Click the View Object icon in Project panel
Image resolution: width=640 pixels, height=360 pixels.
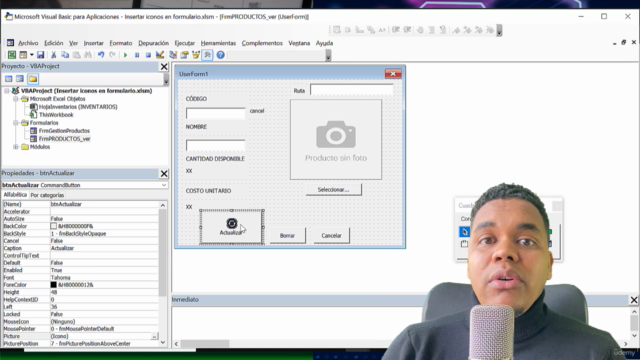[20, 79]
